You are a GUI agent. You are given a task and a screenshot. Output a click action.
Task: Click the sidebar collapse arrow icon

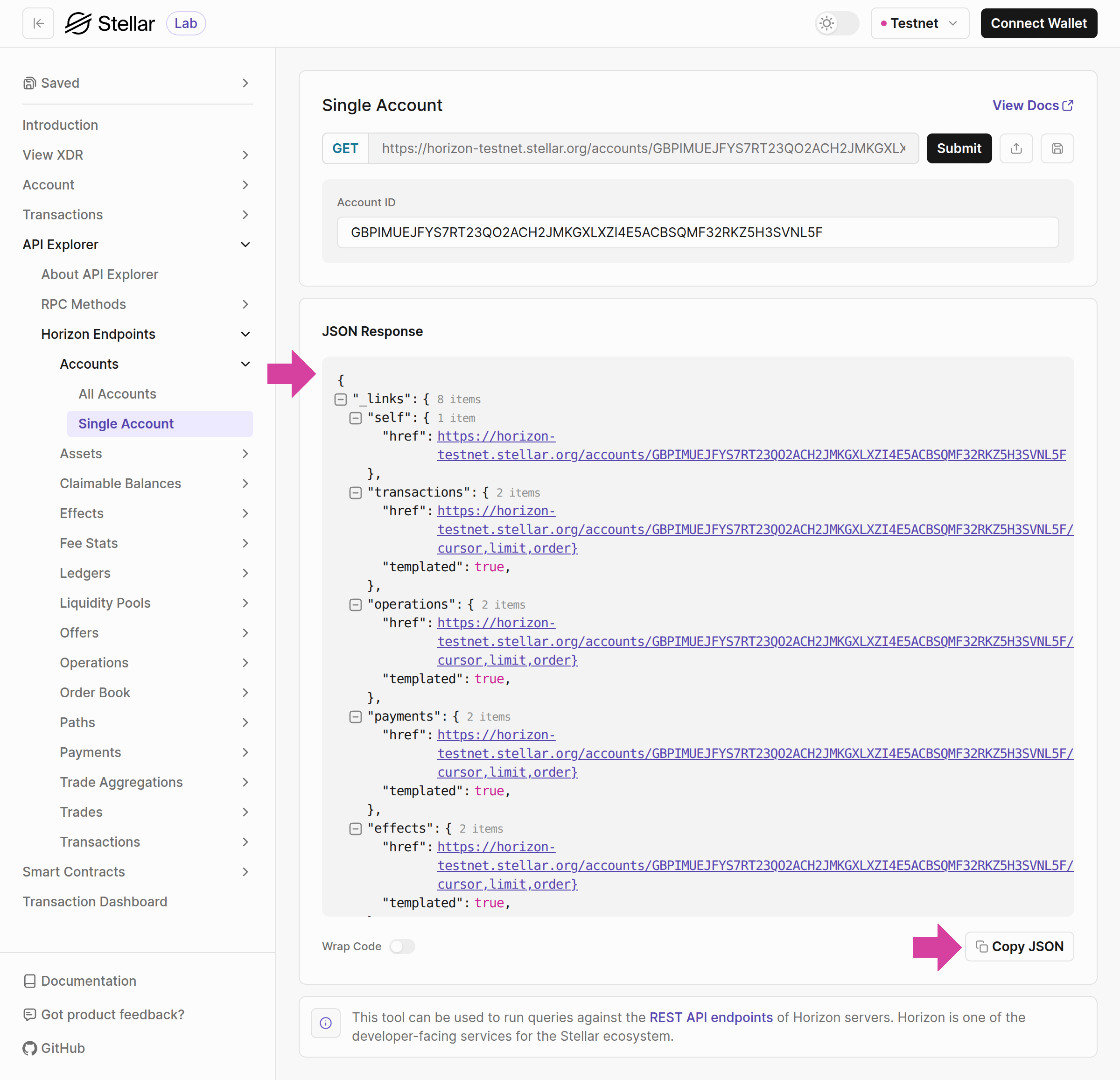tap(38, 23)
